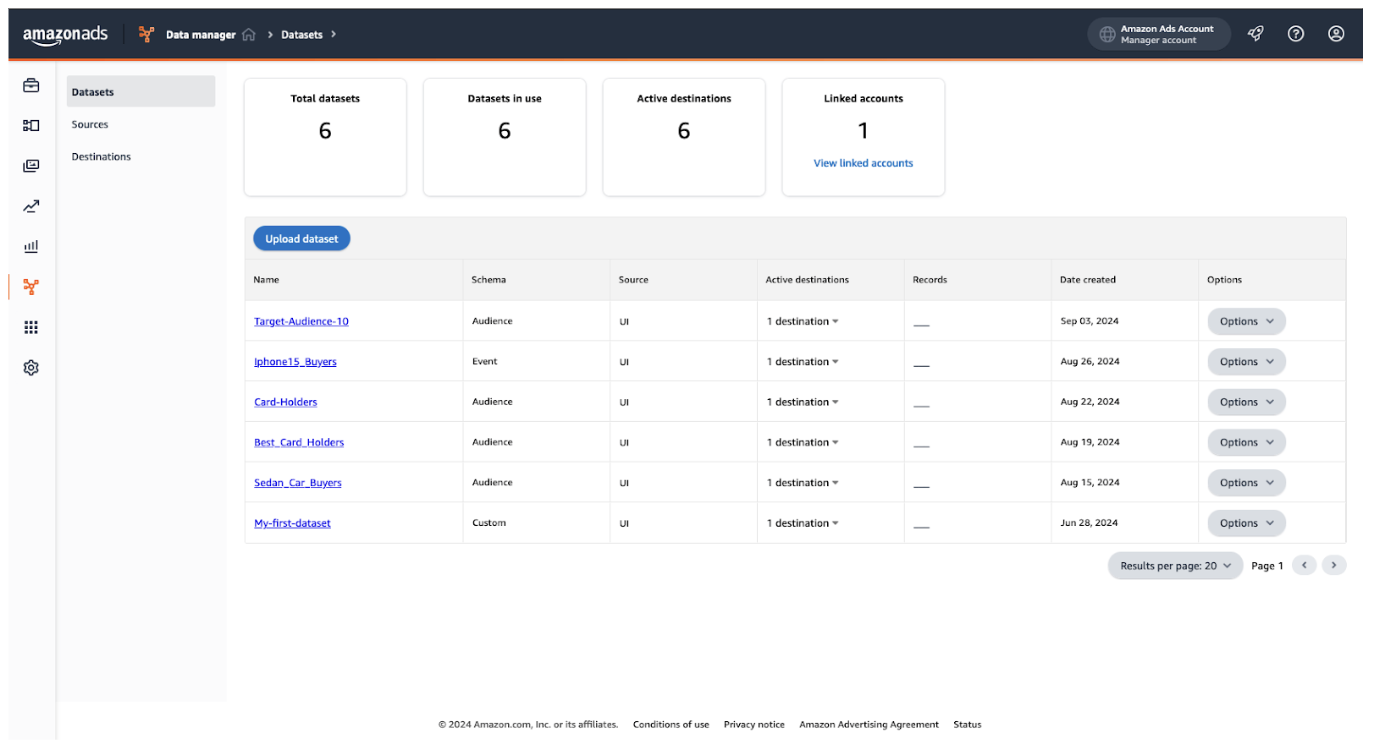Open the trending arrow icon in sidebar

(31, 206)
